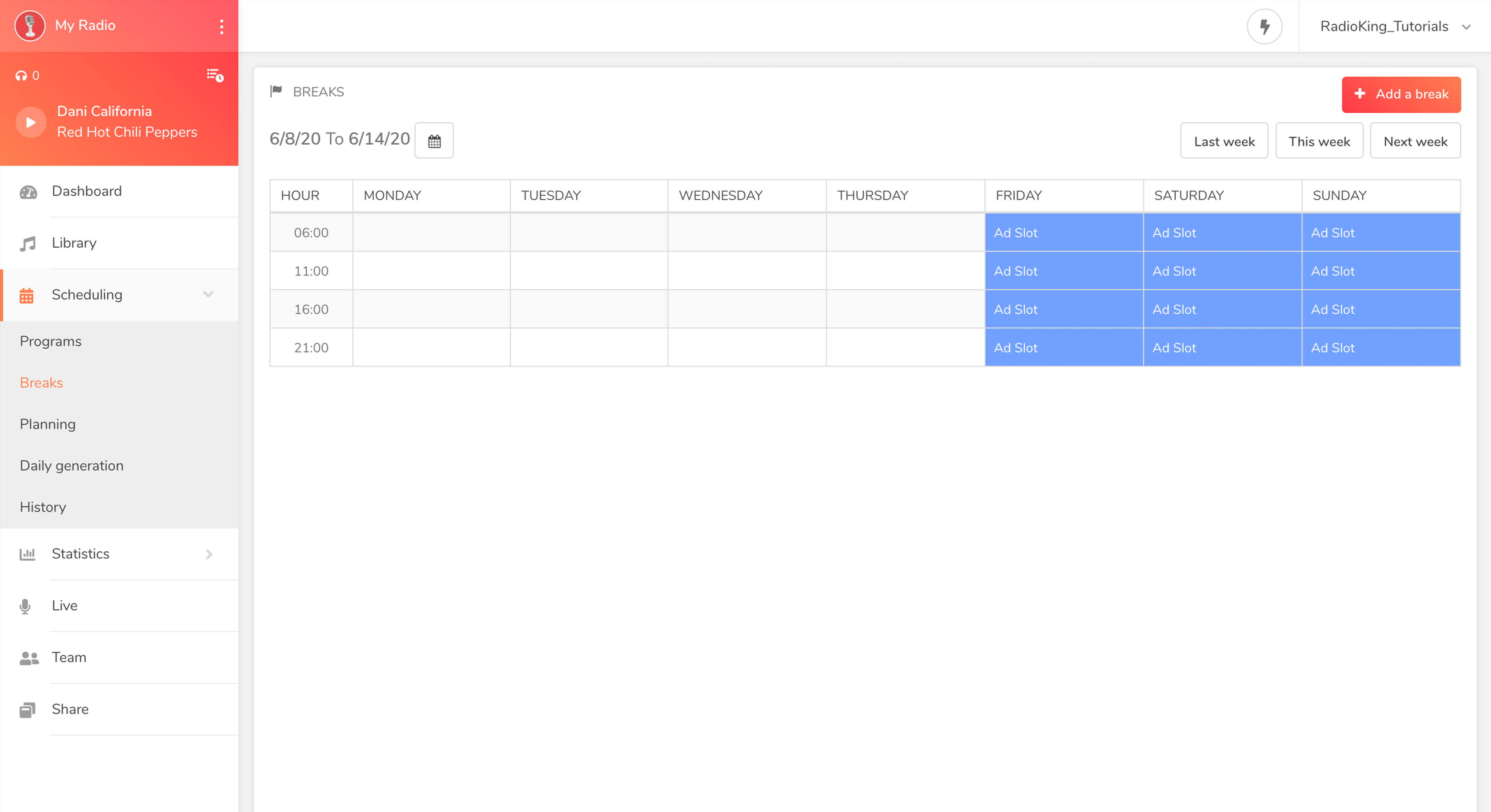Select Saturday 21:00 Ad Slot
The image size is (1491, 812).
[1223, 347]
